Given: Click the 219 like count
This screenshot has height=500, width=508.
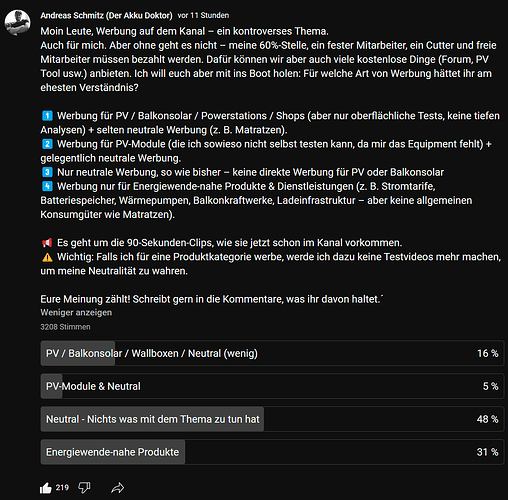Looking at the screenshot, I should tap(62, 488).
